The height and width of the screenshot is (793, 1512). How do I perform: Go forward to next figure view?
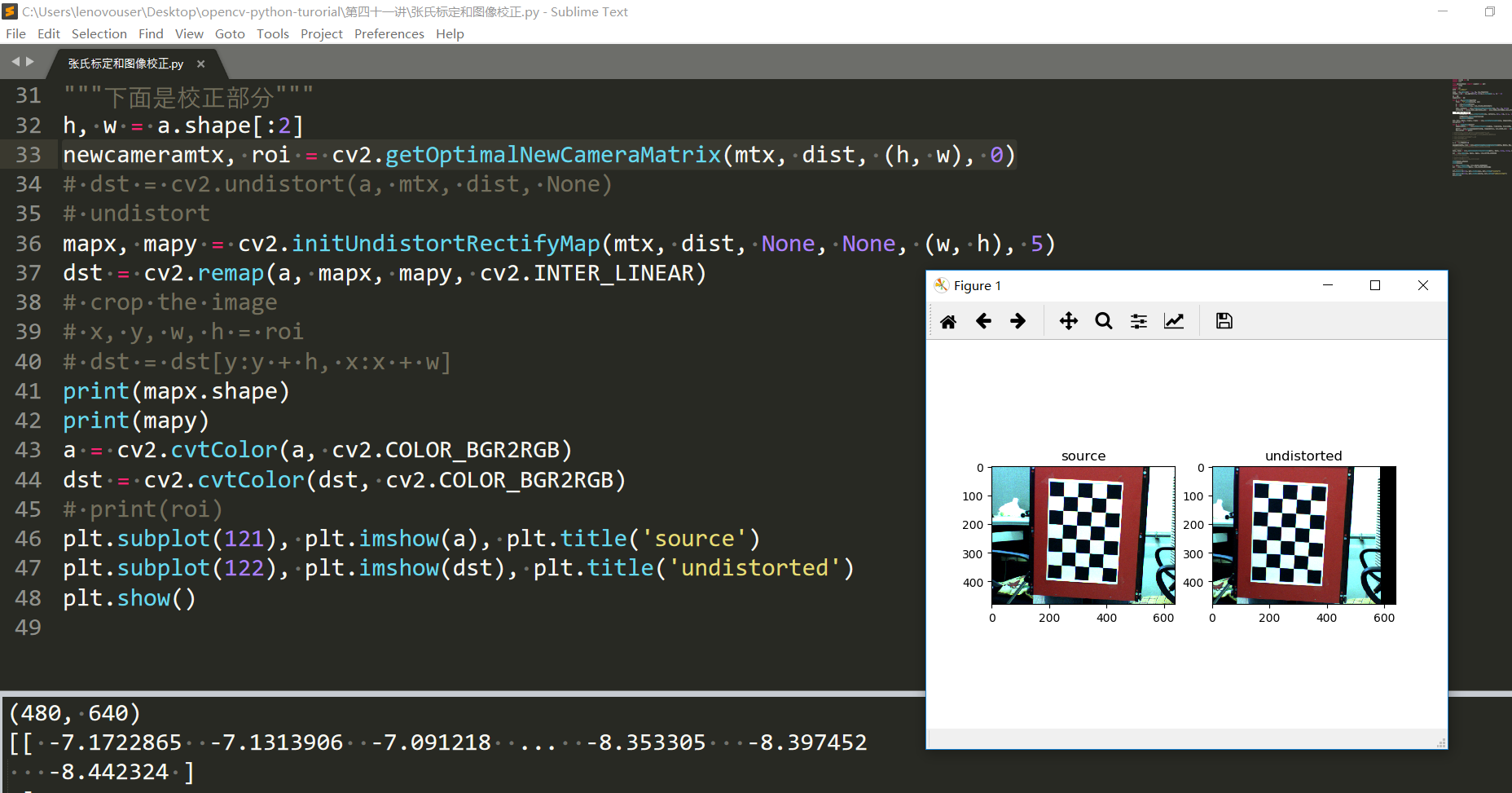coord(1018,321)
